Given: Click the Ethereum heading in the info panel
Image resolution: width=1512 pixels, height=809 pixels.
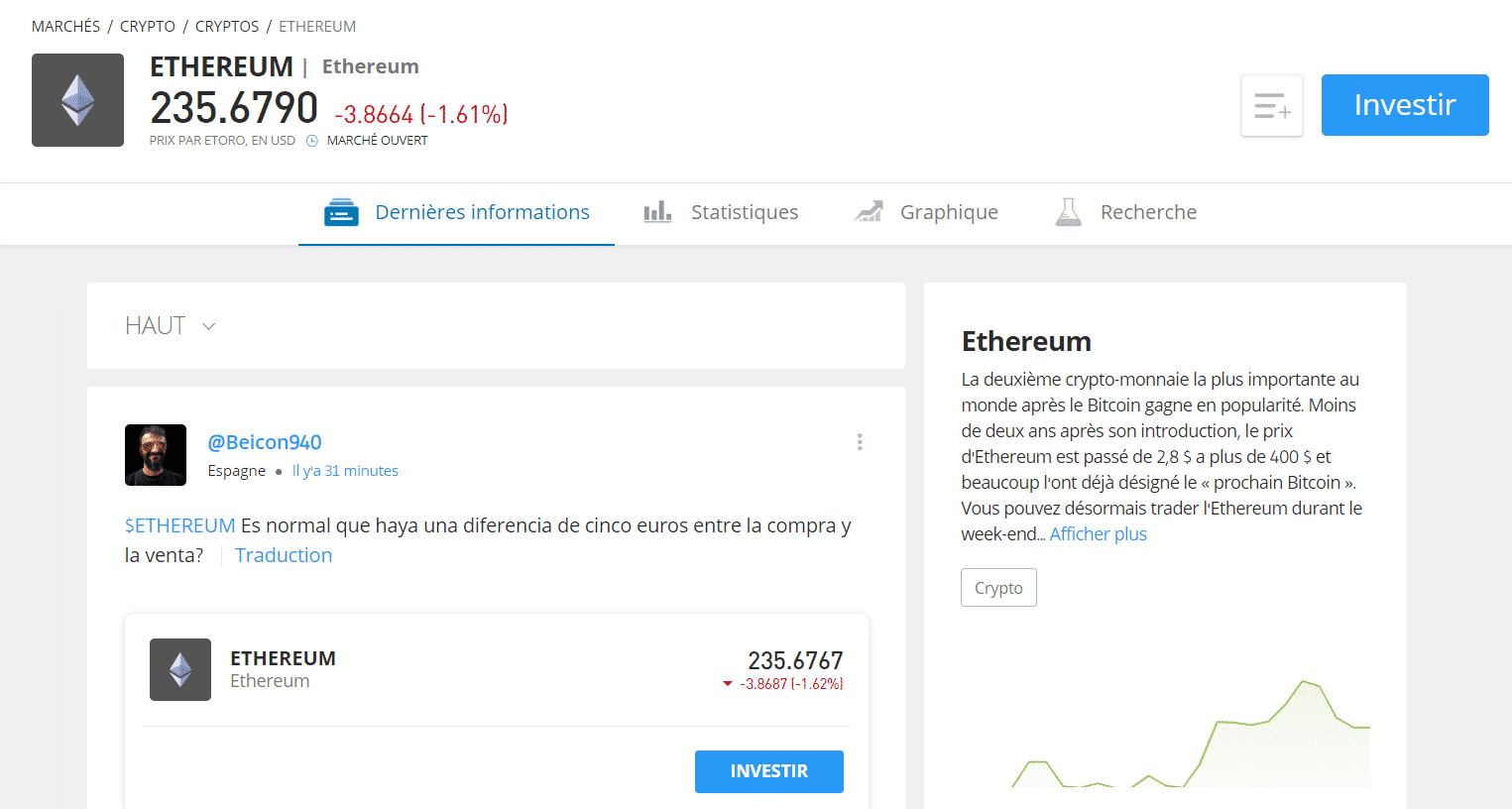Looking at the screenshot, I should click(1026, 341).
